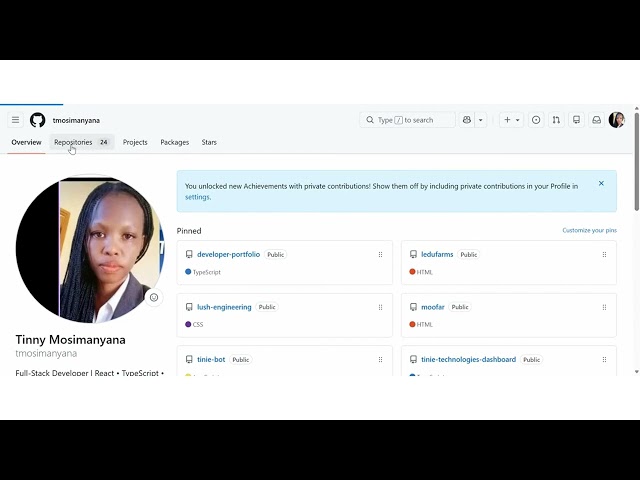Expand the Copilot dropdown arrow
The image size is (640, 480).
[480, 120]
